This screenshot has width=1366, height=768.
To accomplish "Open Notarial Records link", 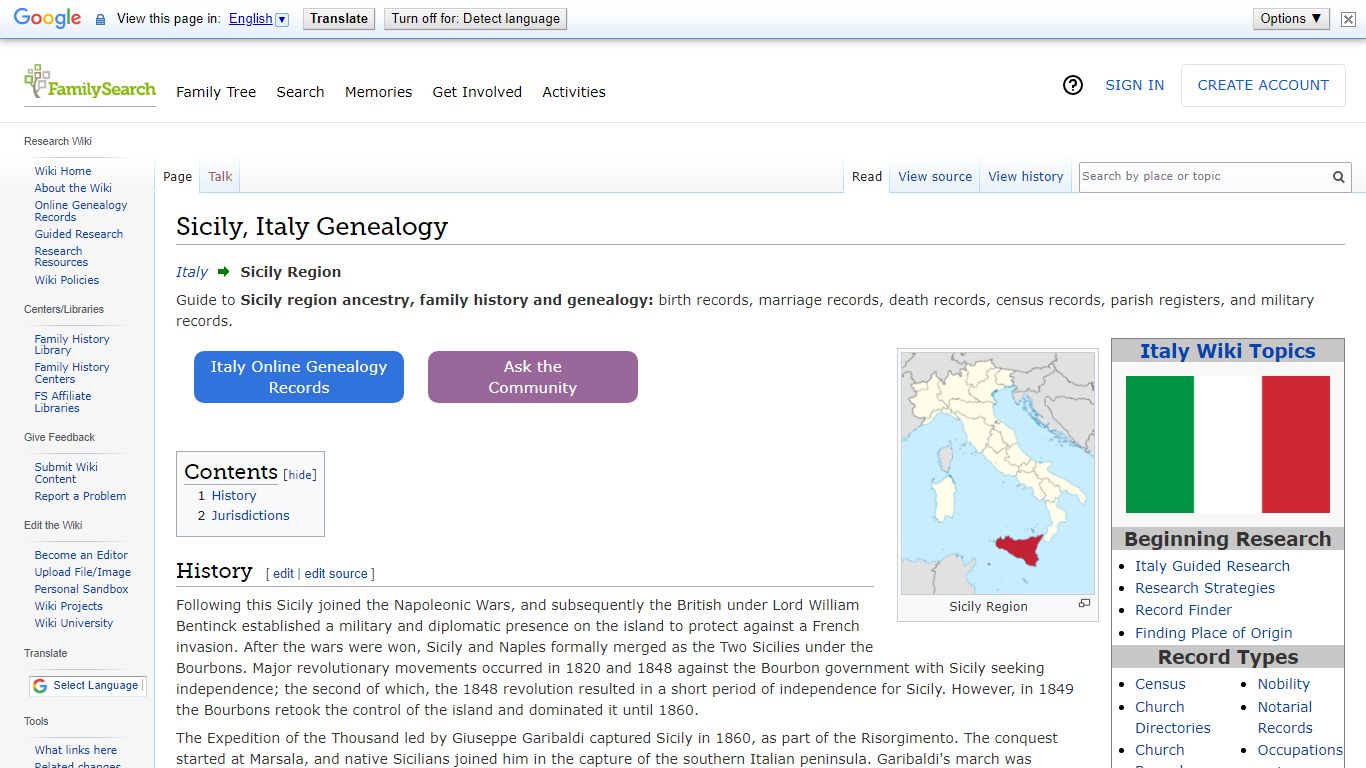I will (1285, 717).
